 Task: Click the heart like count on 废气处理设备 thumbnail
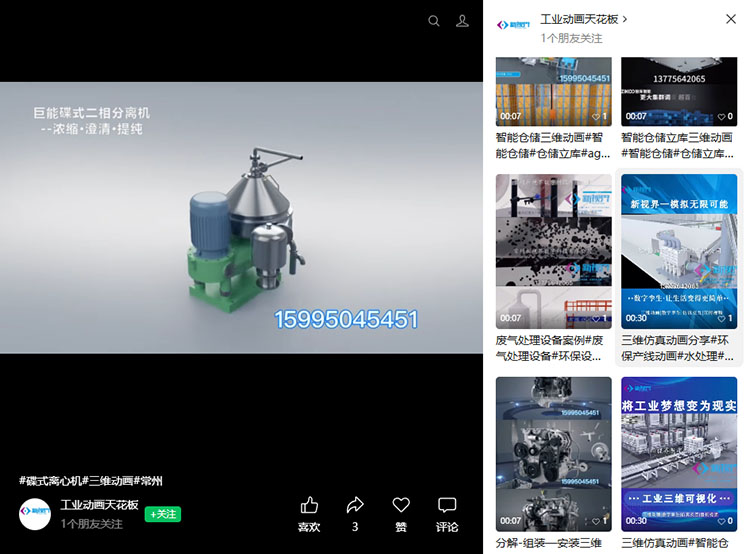[599, 318]
